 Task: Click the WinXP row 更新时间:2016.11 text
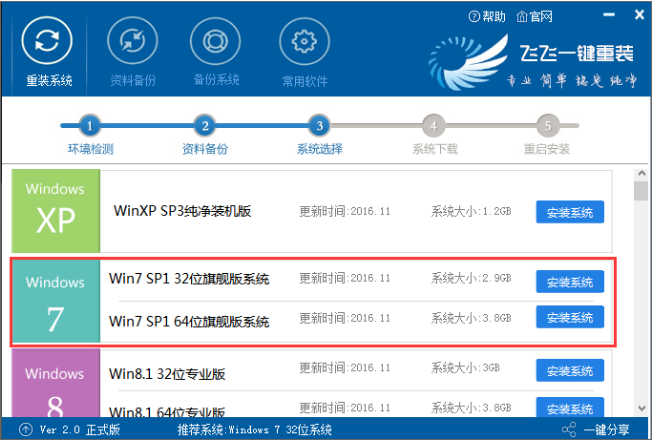click(x=345, y=211)
